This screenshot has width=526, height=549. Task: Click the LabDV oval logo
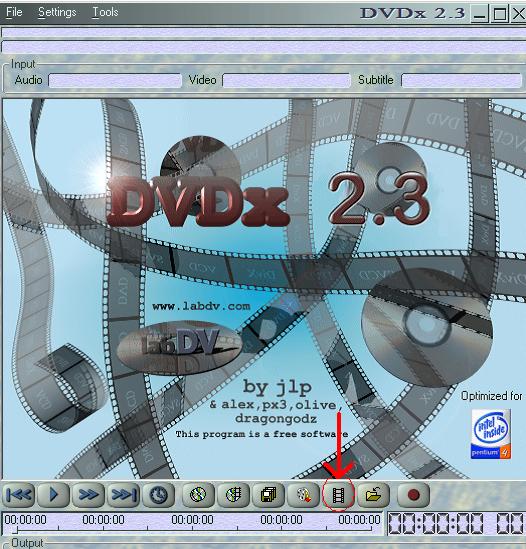179,348
